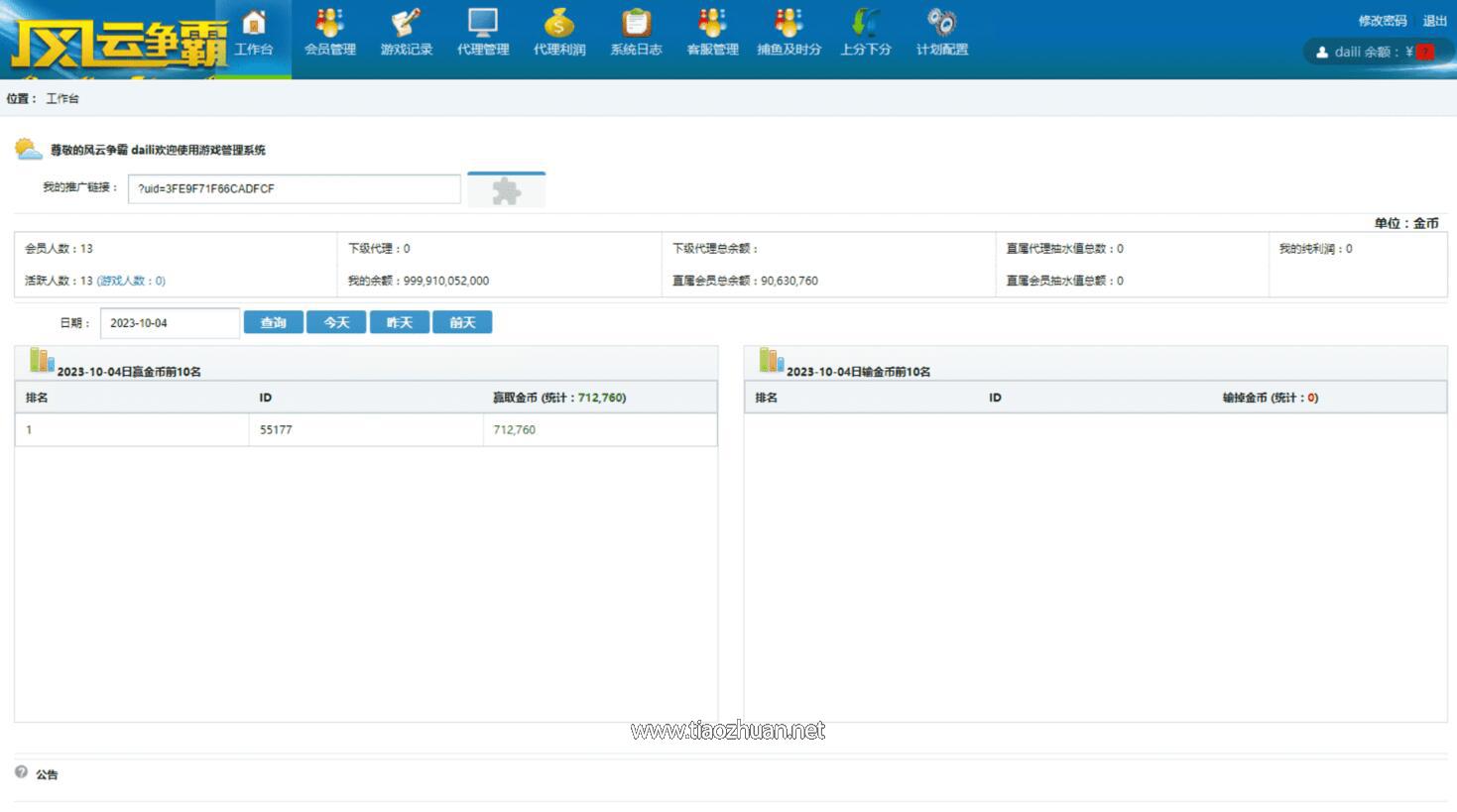Open 计划配置 plan configuration

pyautogui.click(x=942, y=32)
